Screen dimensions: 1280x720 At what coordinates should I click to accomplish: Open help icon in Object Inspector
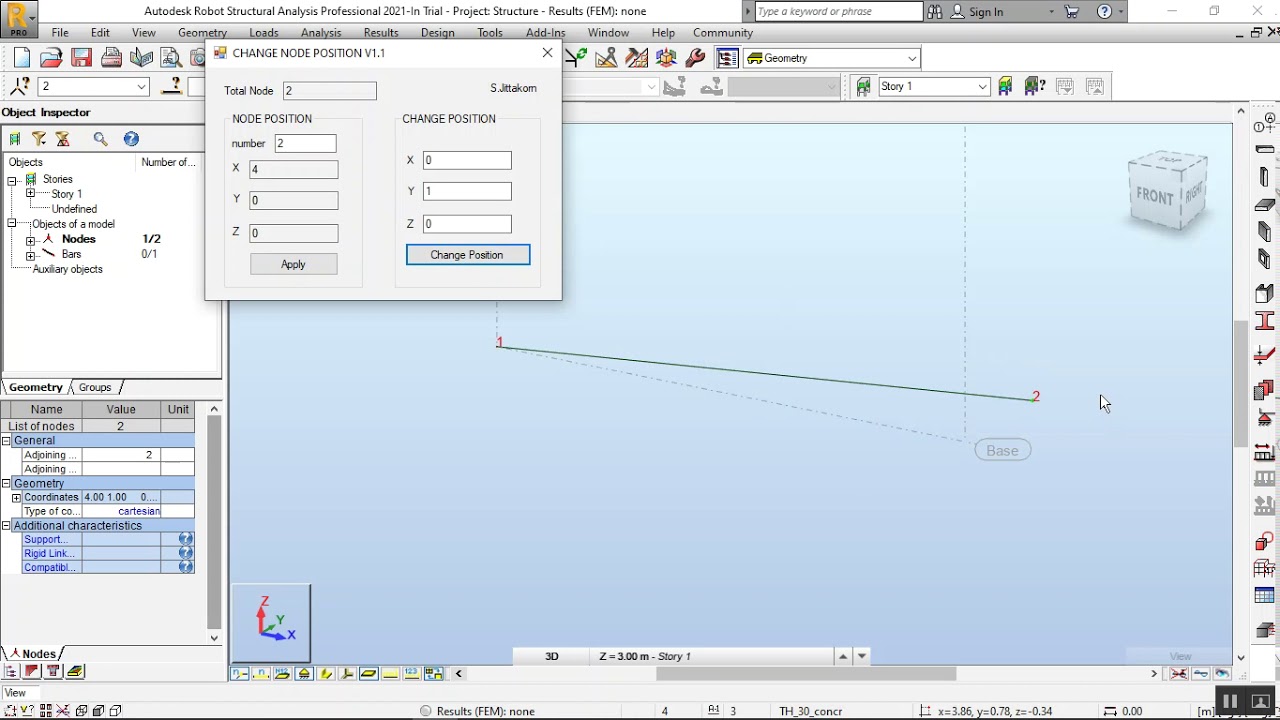[131, 139]
